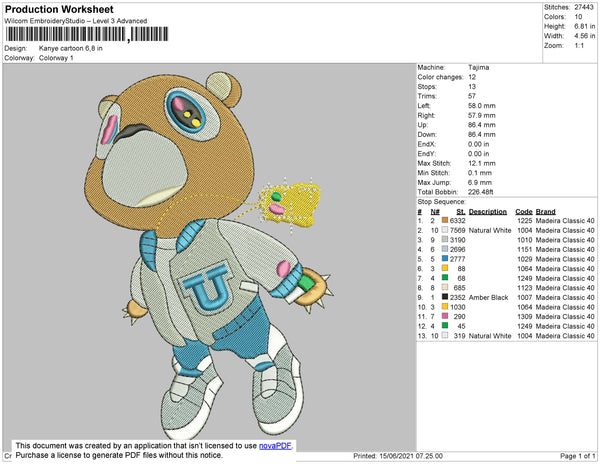Select the cream swatch for stop 8
Image resolution: width=600 pixels, height=464 pixels.
tap(445, 287)
